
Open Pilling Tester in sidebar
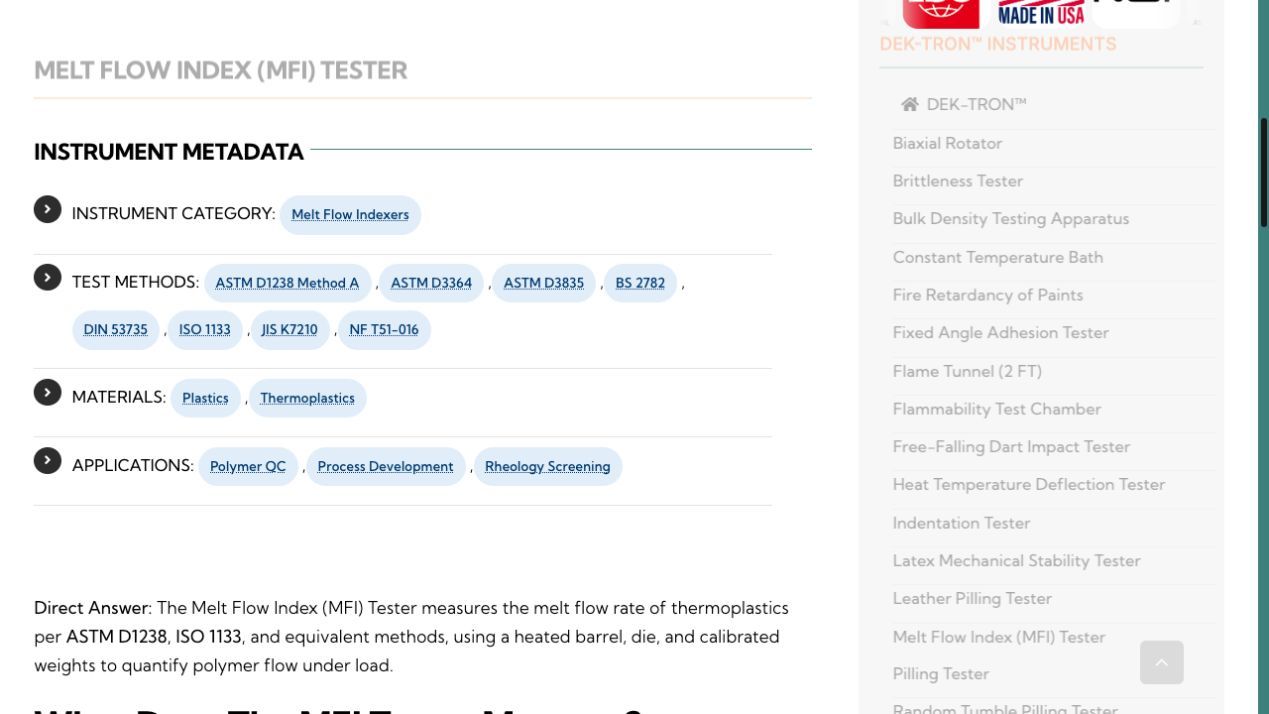tap(941, 674)
